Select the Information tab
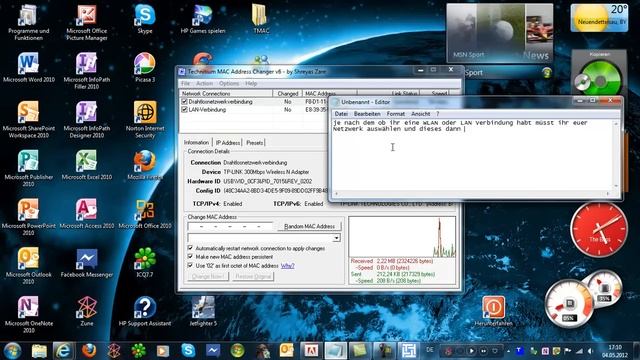Image resolution: width=640 pixels, height=360 pixels. [196, 142]
